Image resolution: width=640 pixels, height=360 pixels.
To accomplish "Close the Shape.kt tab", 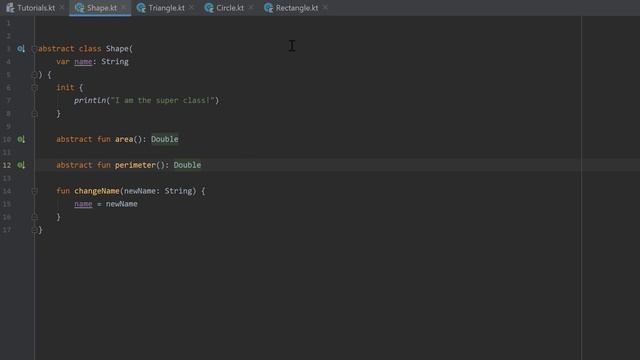I will pos(124,8).
